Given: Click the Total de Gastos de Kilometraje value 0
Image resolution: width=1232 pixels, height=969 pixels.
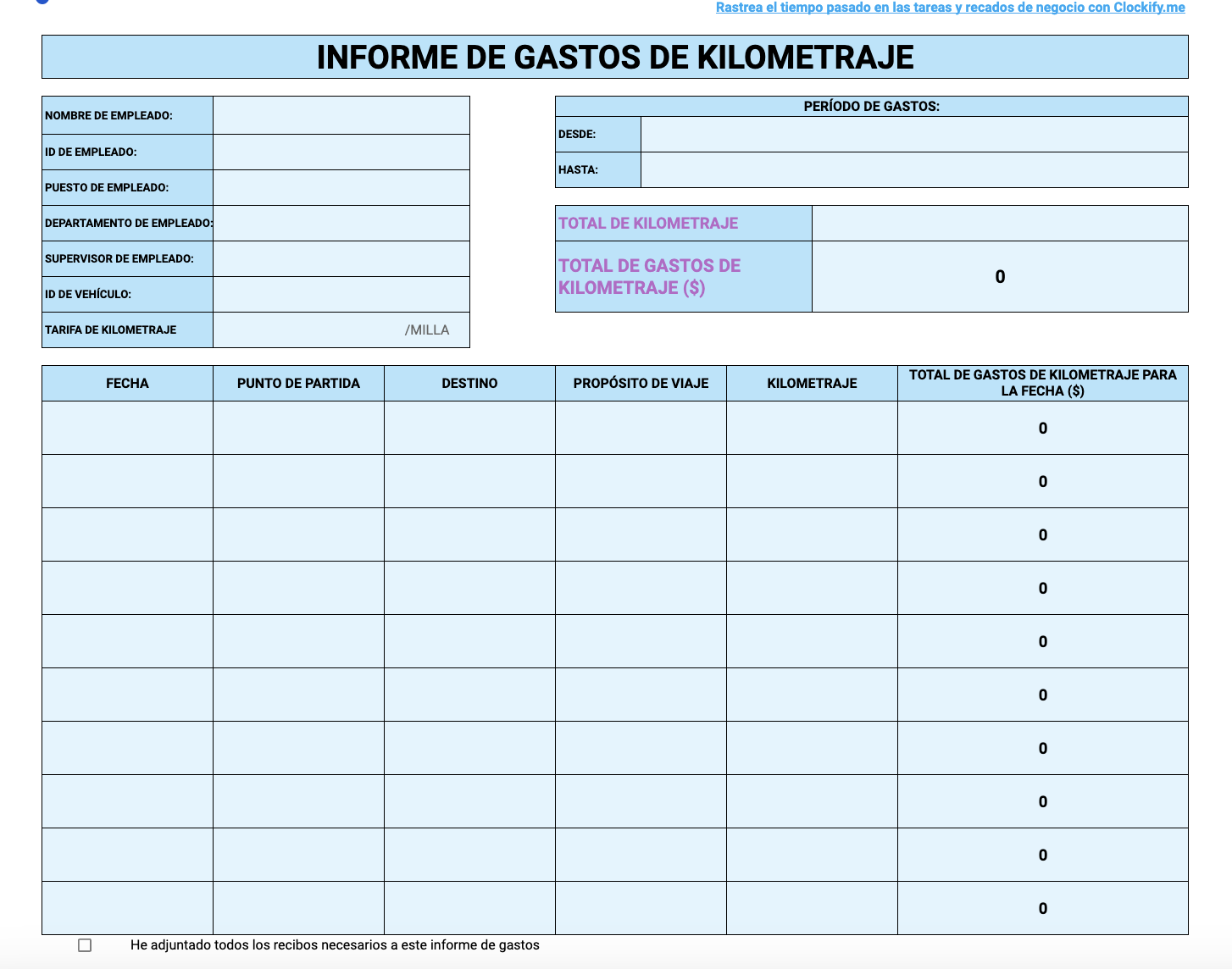Looking at the screenshot, I should 1000,276.
